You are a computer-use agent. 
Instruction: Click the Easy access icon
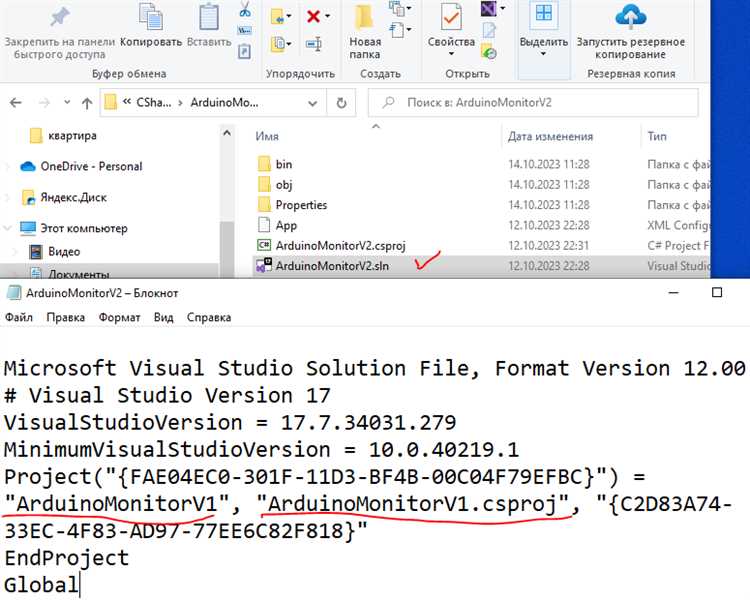pos(397,30)
